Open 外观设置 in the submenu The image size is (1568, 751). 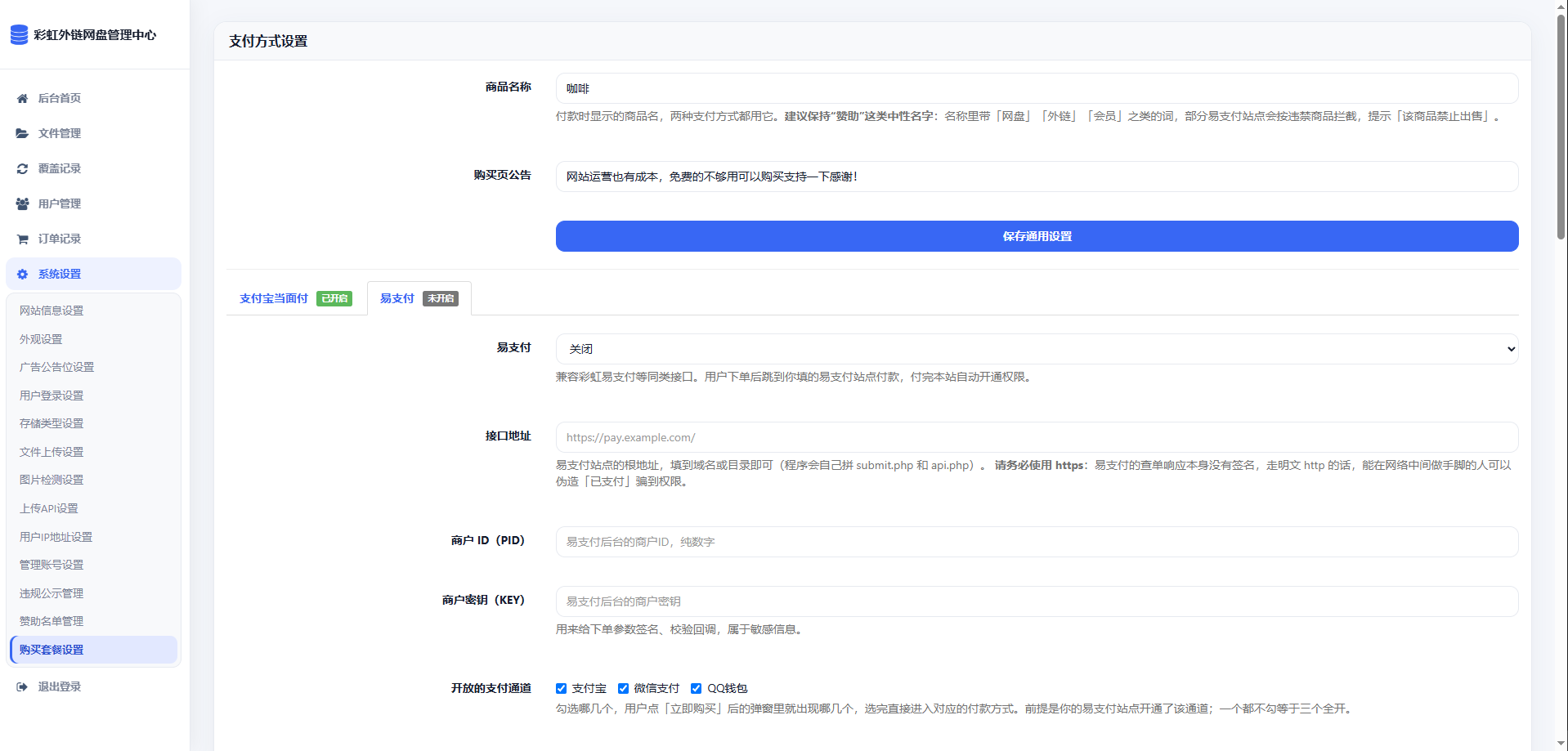coord(41,339)
